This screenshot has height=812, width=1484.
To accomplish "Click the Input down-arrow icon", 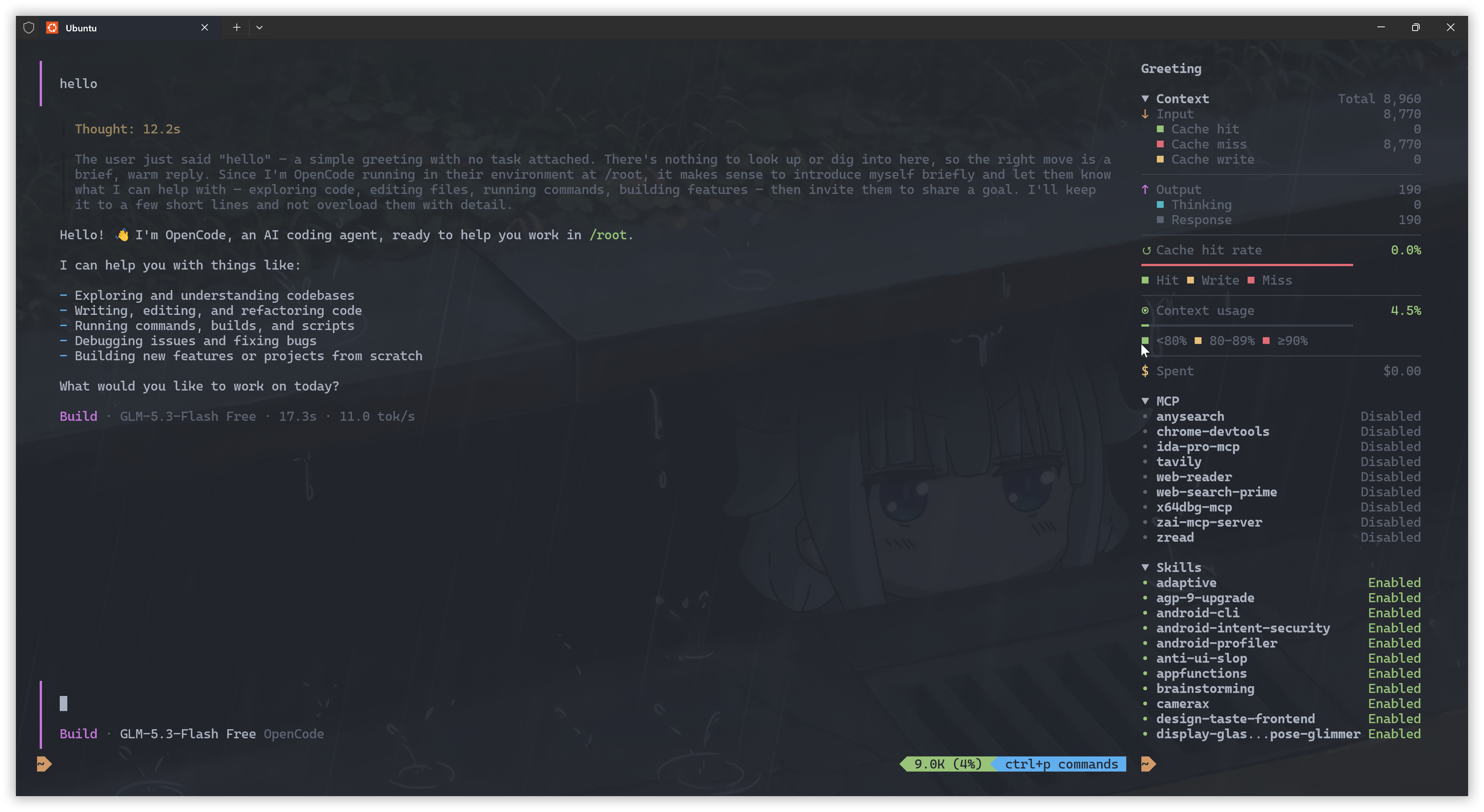I will click(1145, 114).
